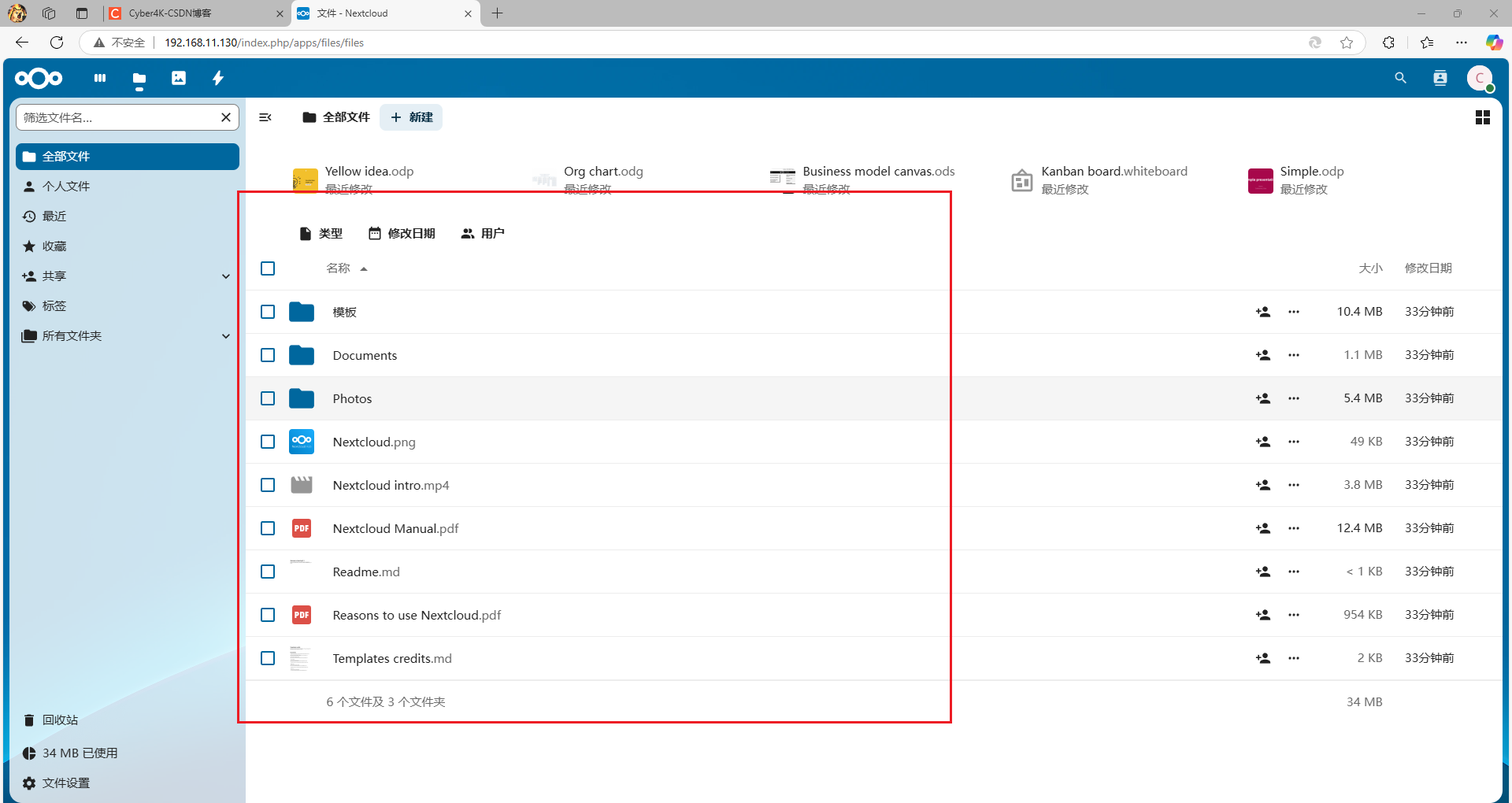Open actions menu for Nextcloud intro.mp4
Image resolution: width=1512 pixels, height=803 pixels.
[x=1294, y=485]
